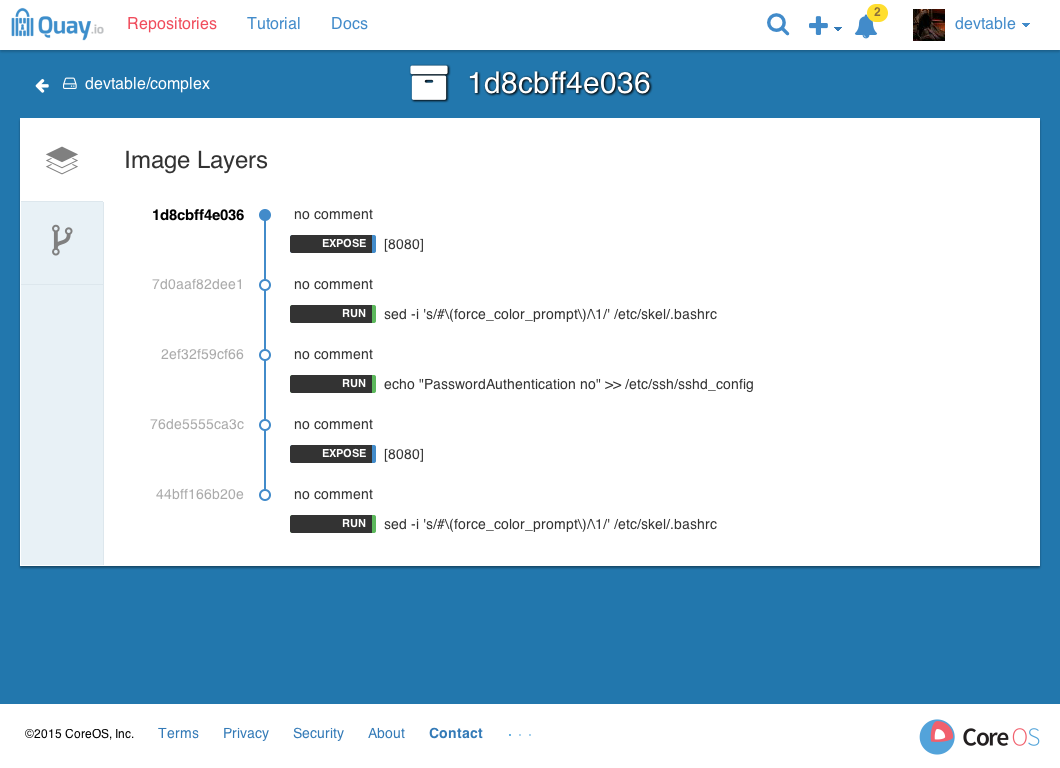Screen dimensions: 1060x768
Task: Select layer 7d0aaf82dee1
Action: (197, 285)
